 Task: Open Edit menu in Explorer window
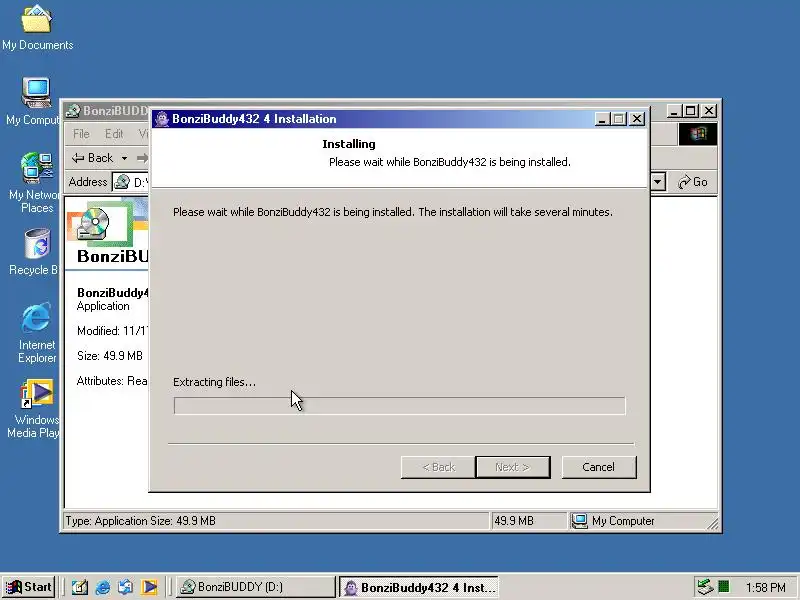pyautogui.click(x=114, y=134)
